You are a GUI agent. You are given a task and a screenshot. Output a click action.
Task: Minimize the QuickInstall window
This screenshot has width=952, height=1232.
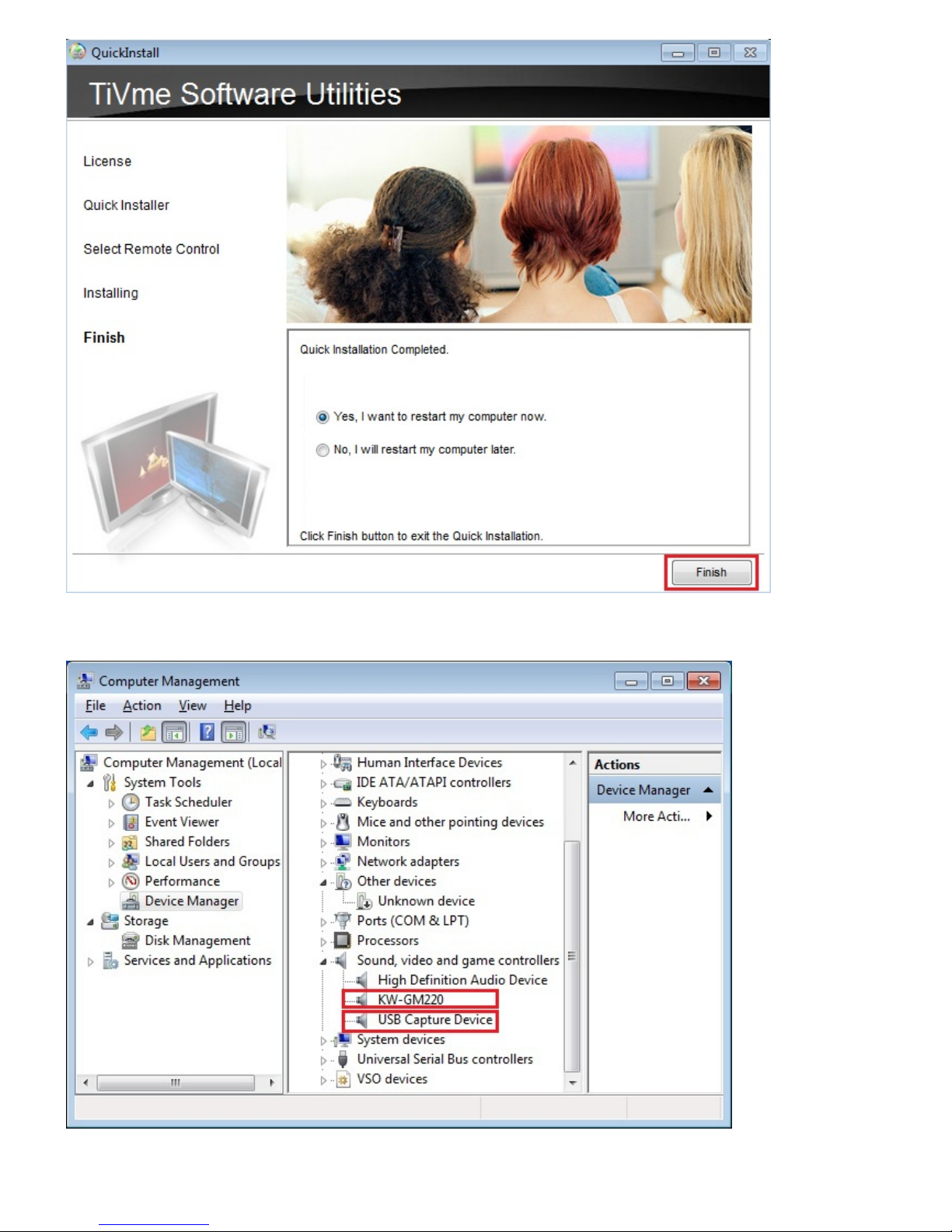[678, 53]
